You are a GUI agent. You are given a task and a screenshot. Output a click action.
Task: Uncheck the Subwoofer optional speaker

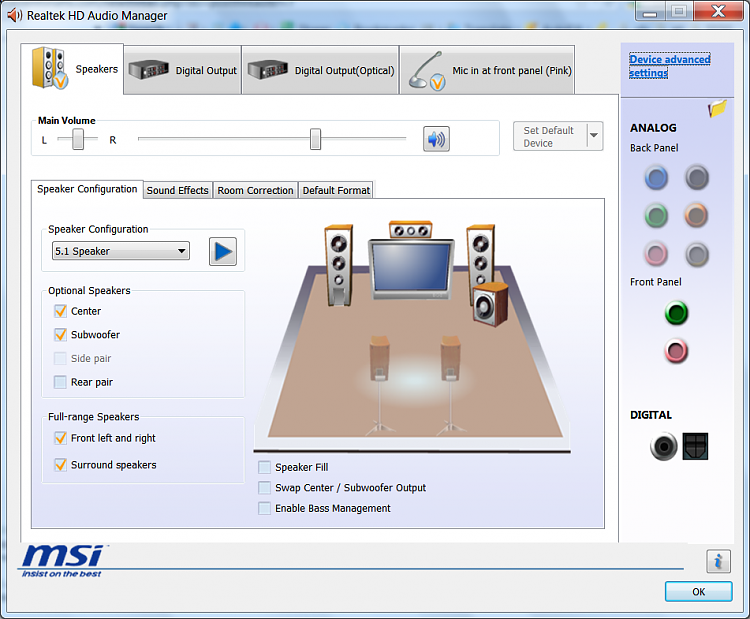point(60,335)
